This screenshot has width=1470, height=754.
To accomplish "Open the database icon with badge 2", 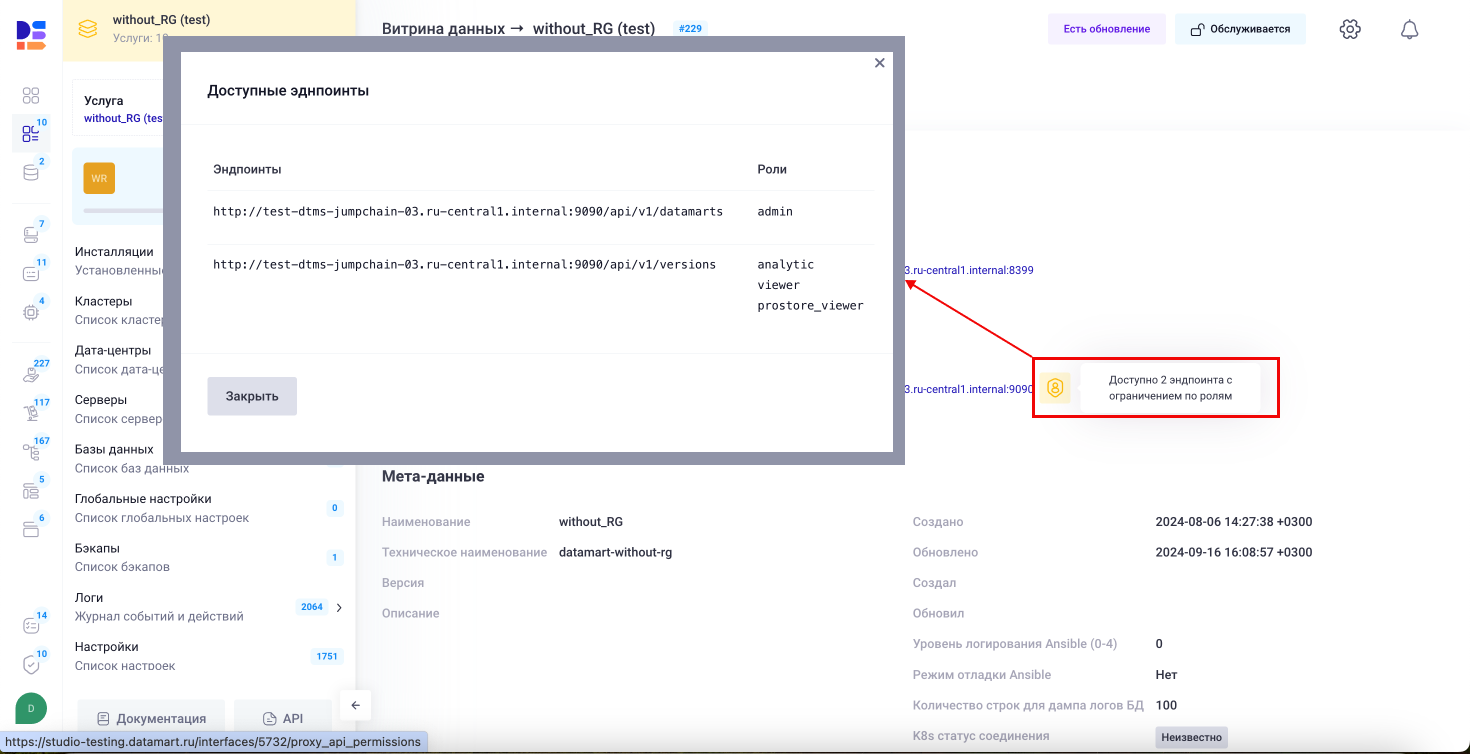I will [x=31, y=172].
